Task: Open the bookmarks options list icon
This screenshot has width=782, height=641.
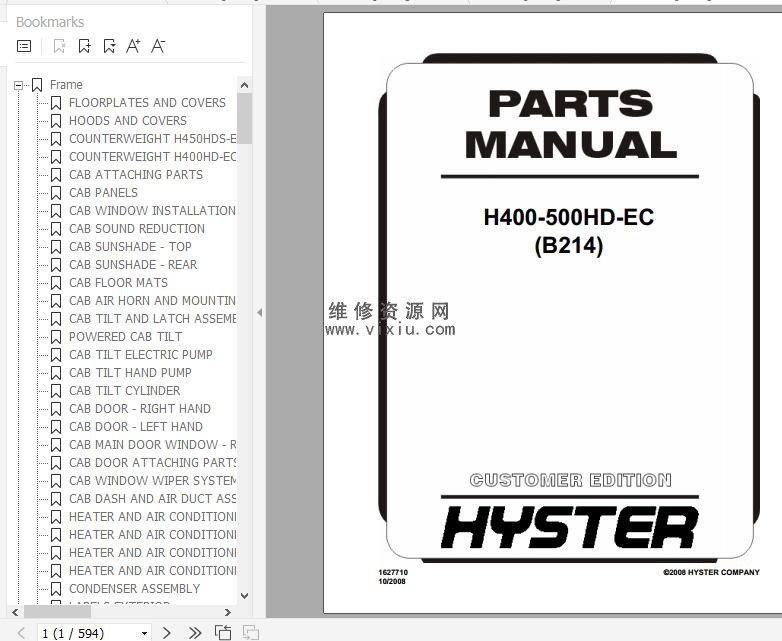Action: click(x=24, y=46)
